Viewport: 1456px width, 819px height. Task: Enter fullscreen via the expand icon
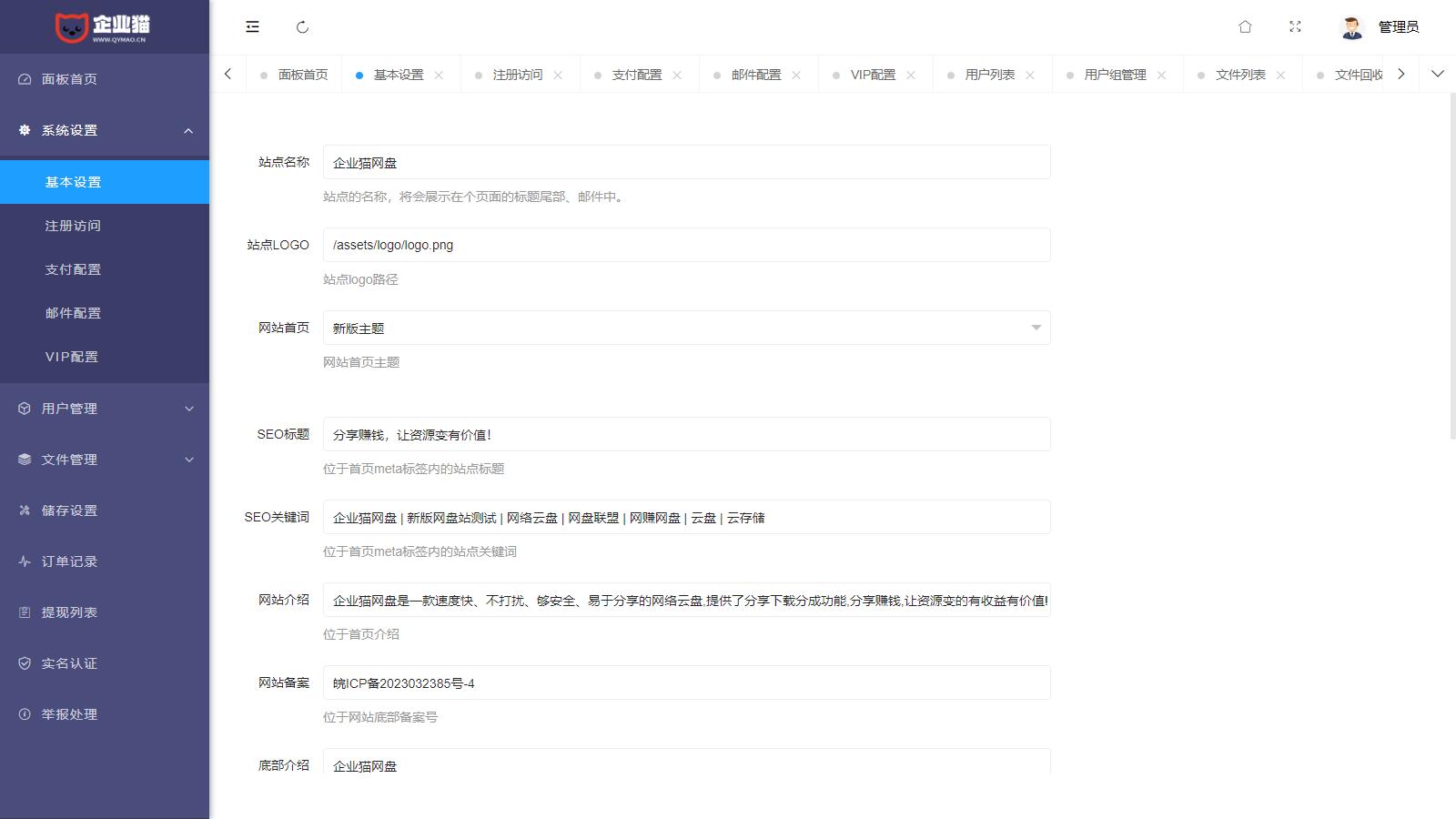click(x=1295, y=27)
